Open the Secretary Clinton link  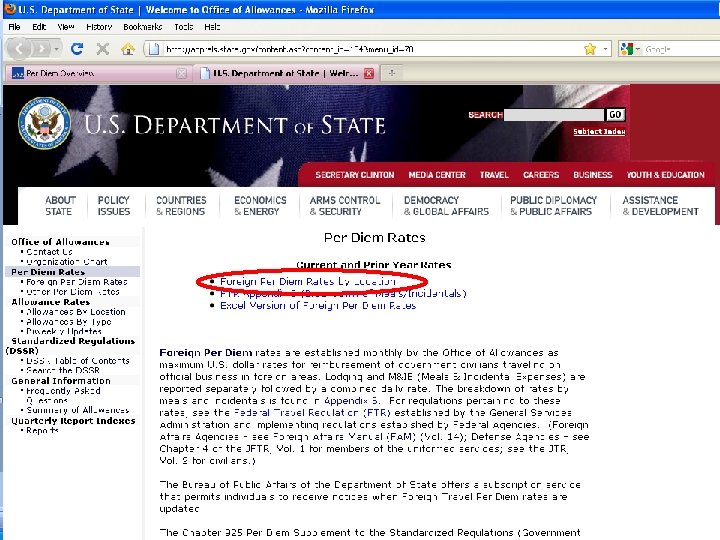(x=354, y=175)
